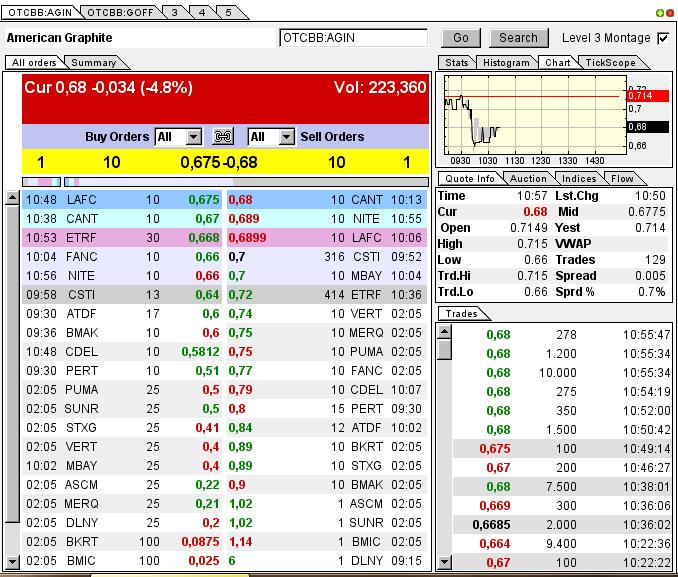
Task: Open the Sell Orders filter dropdown
Action: point(286,136)
